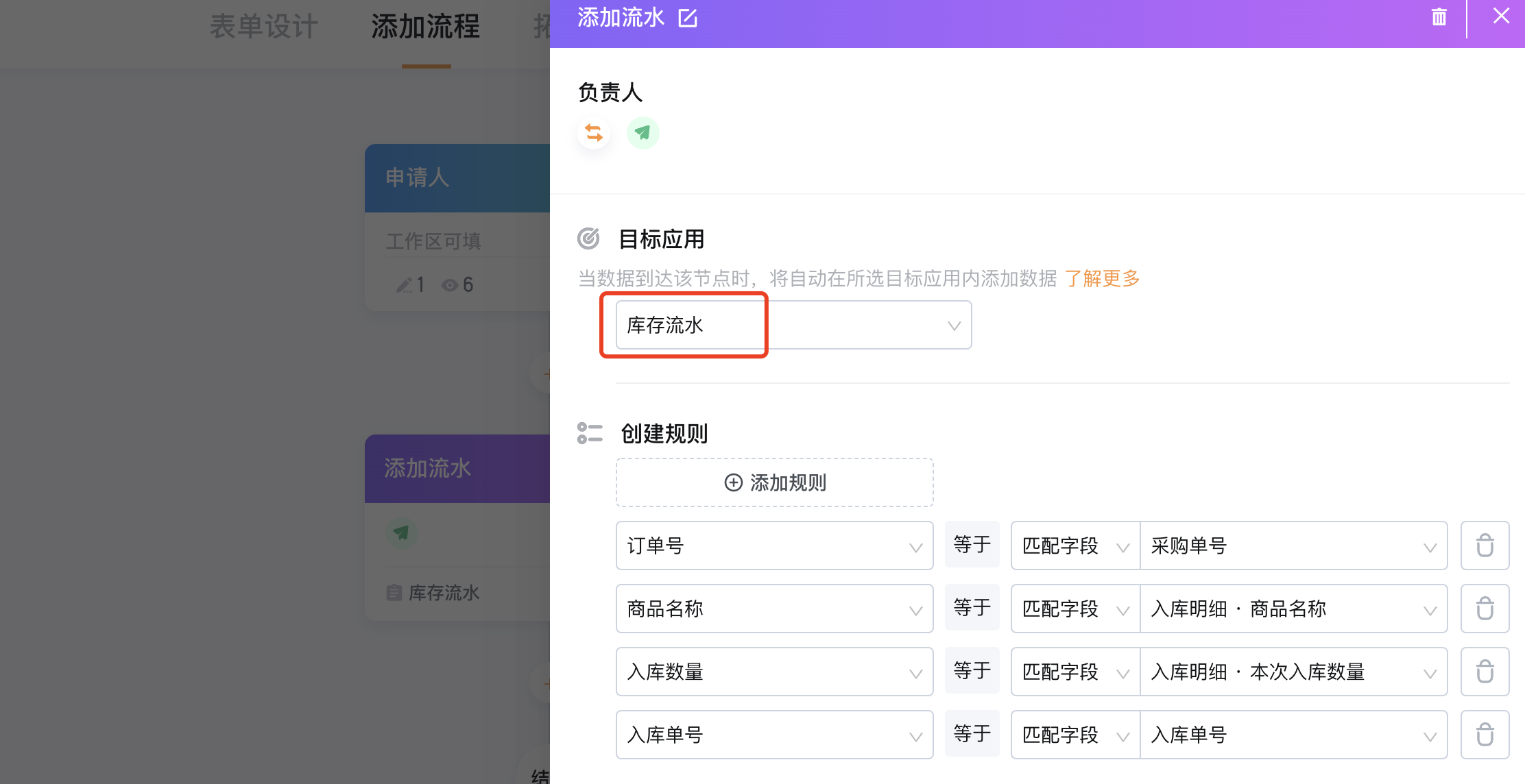Edit the 添加流水 node title
Screen dimensions: 1525x784
pos(688,18)
